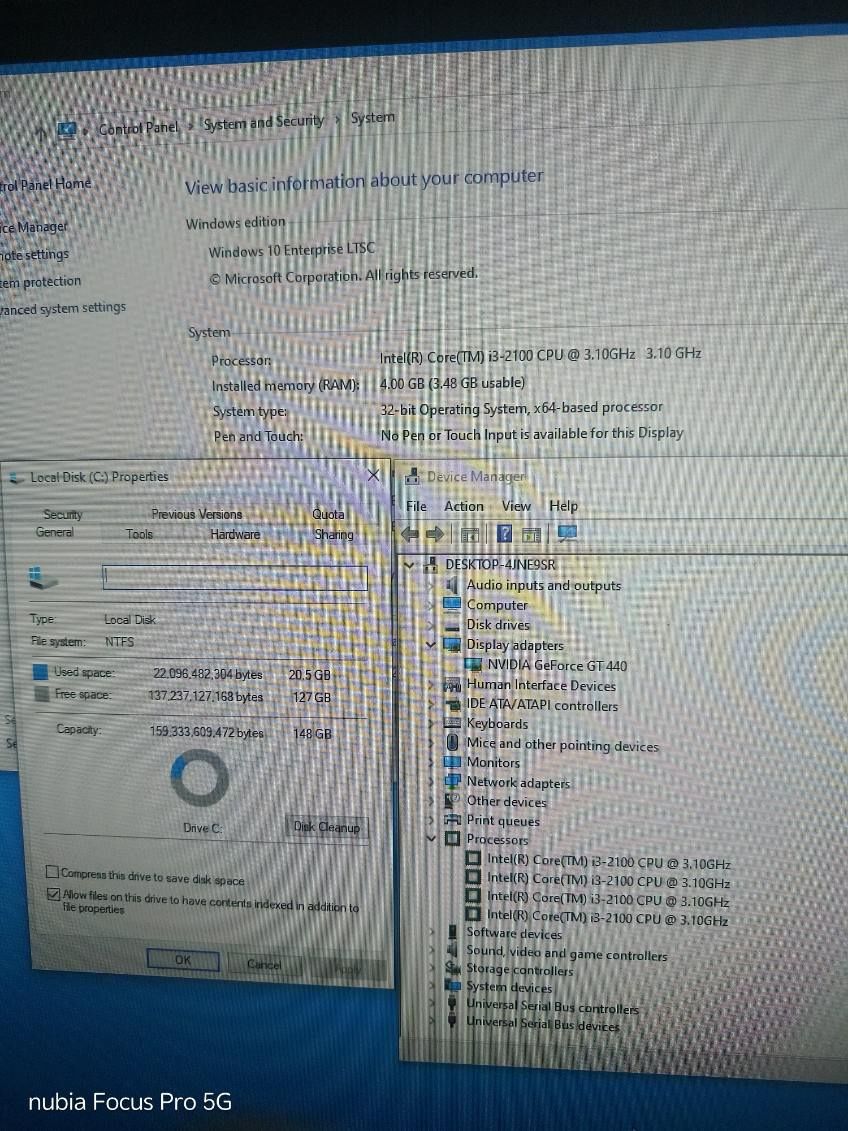Select the NVIDIA GeForce GT 440 device icon
This screenshot has width=848, height=1131.
pos(473,664)
